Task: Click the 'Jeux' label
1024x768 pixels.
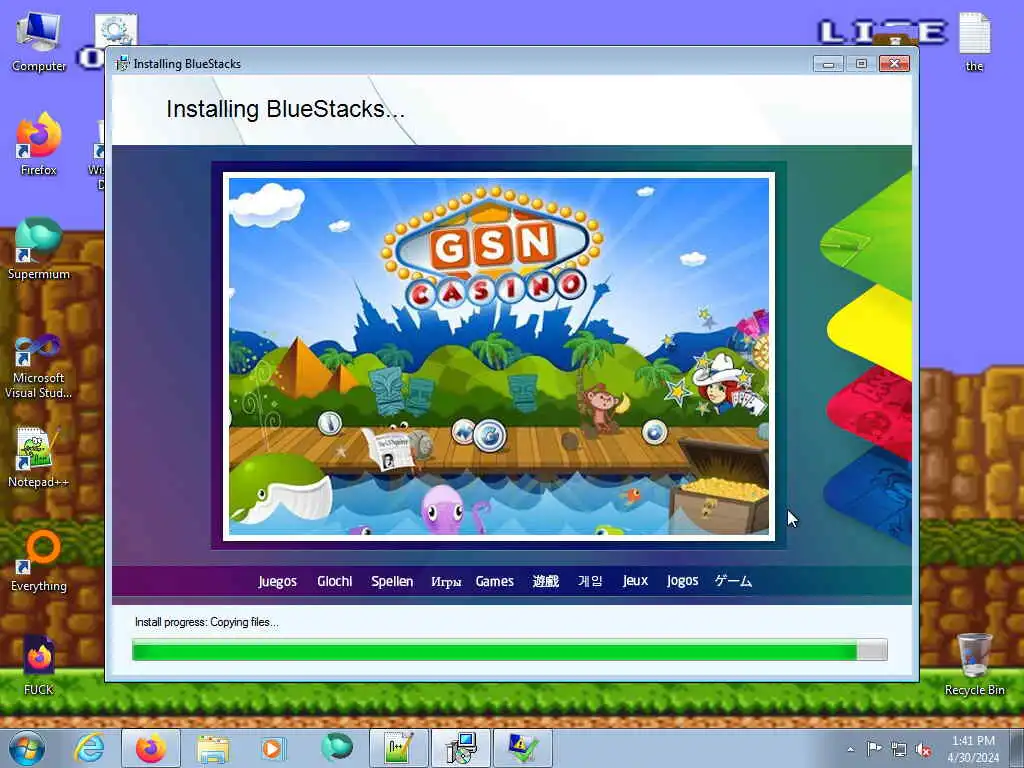Action: [635, 581]
